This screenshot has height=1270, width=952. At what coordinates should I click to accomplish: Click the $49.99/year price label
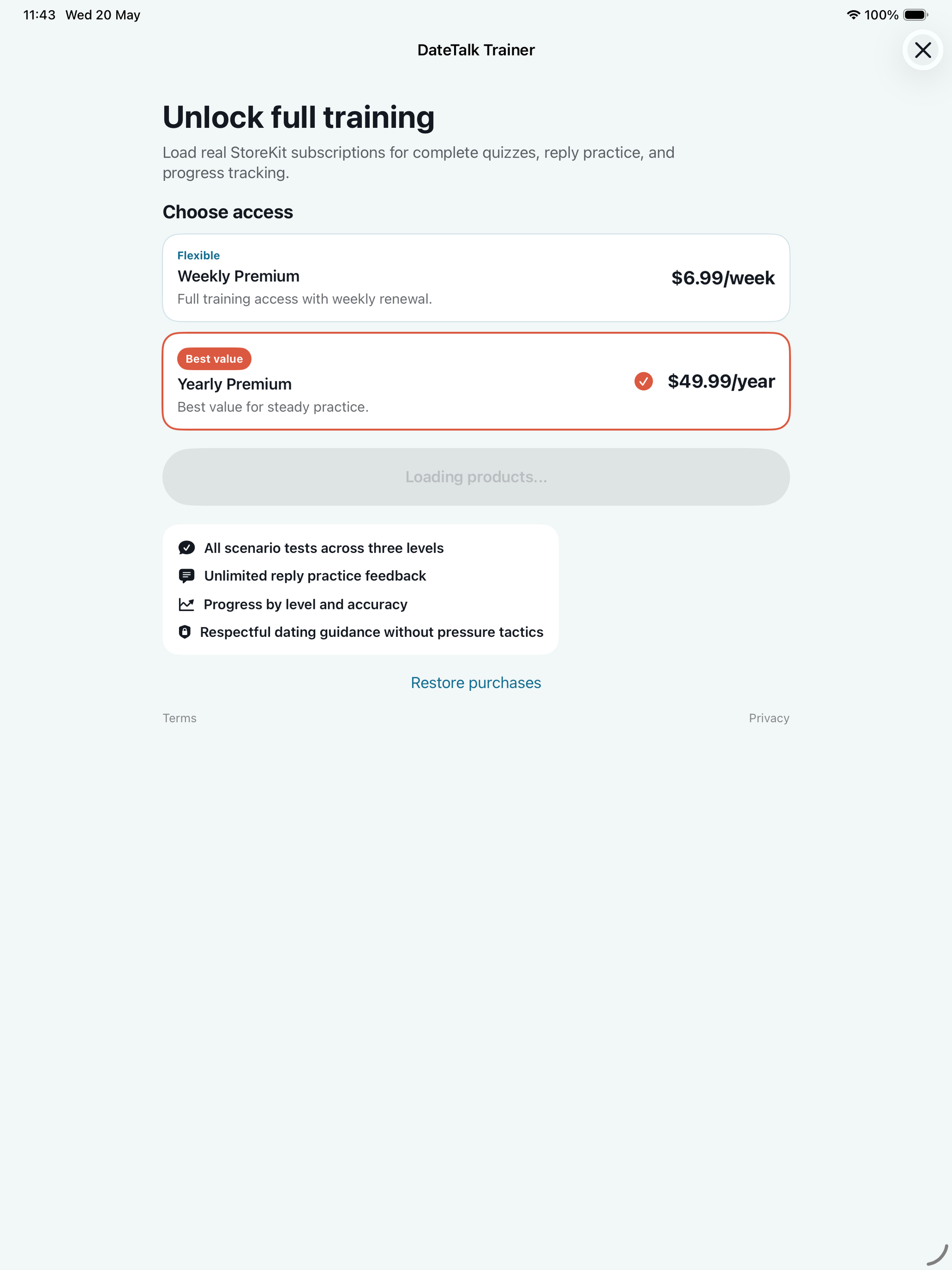point(721,381)
